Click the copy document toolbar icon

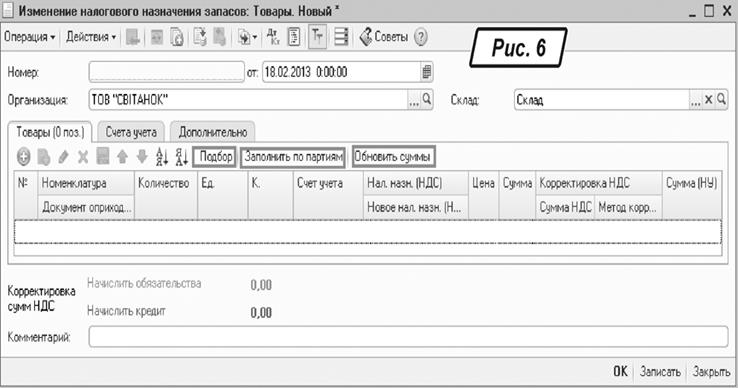click(x=177, y=37)
